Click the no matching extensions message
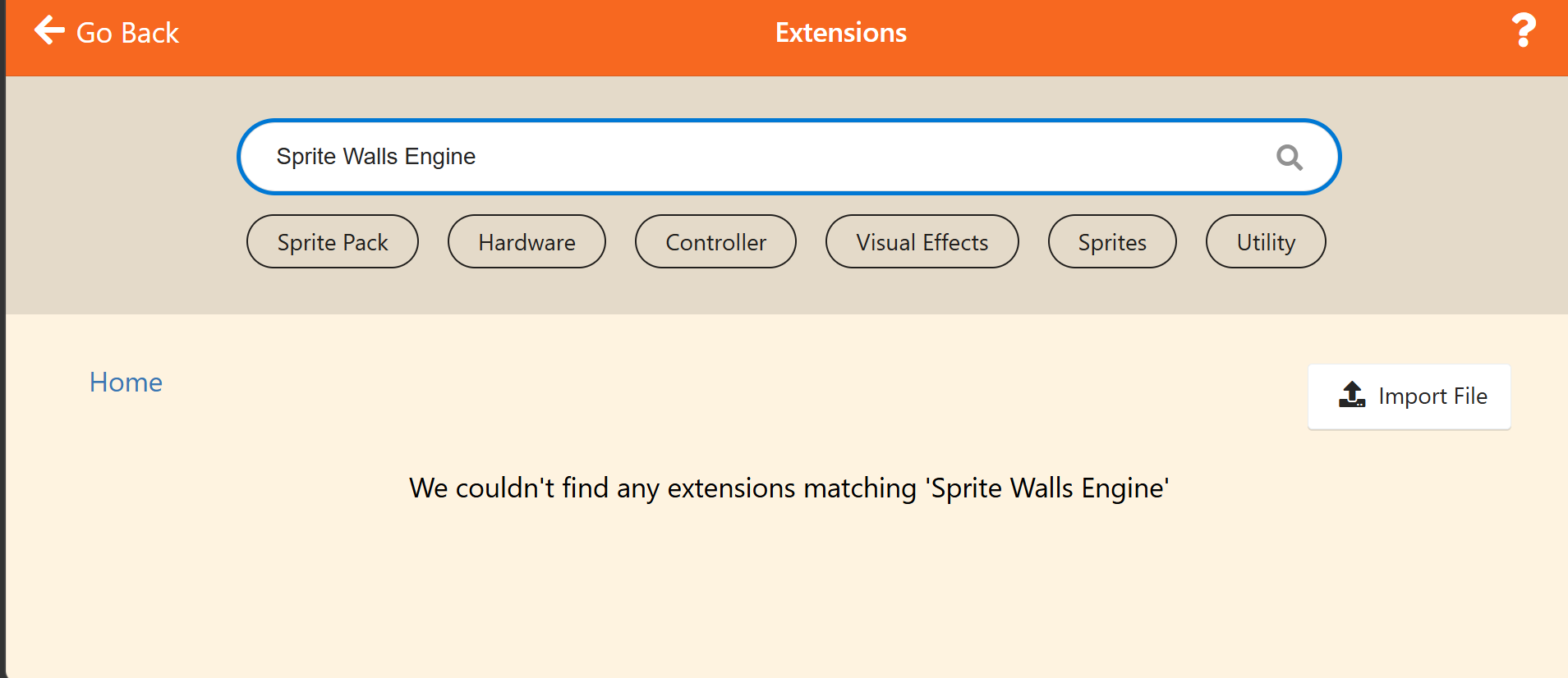1568x678 pixels. (789, 488)
